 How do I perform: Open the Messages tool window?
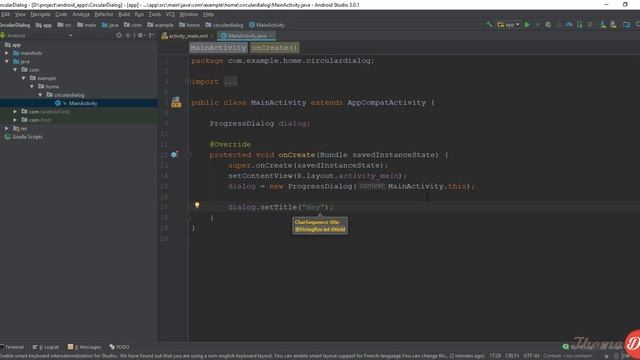click(84, 347)
